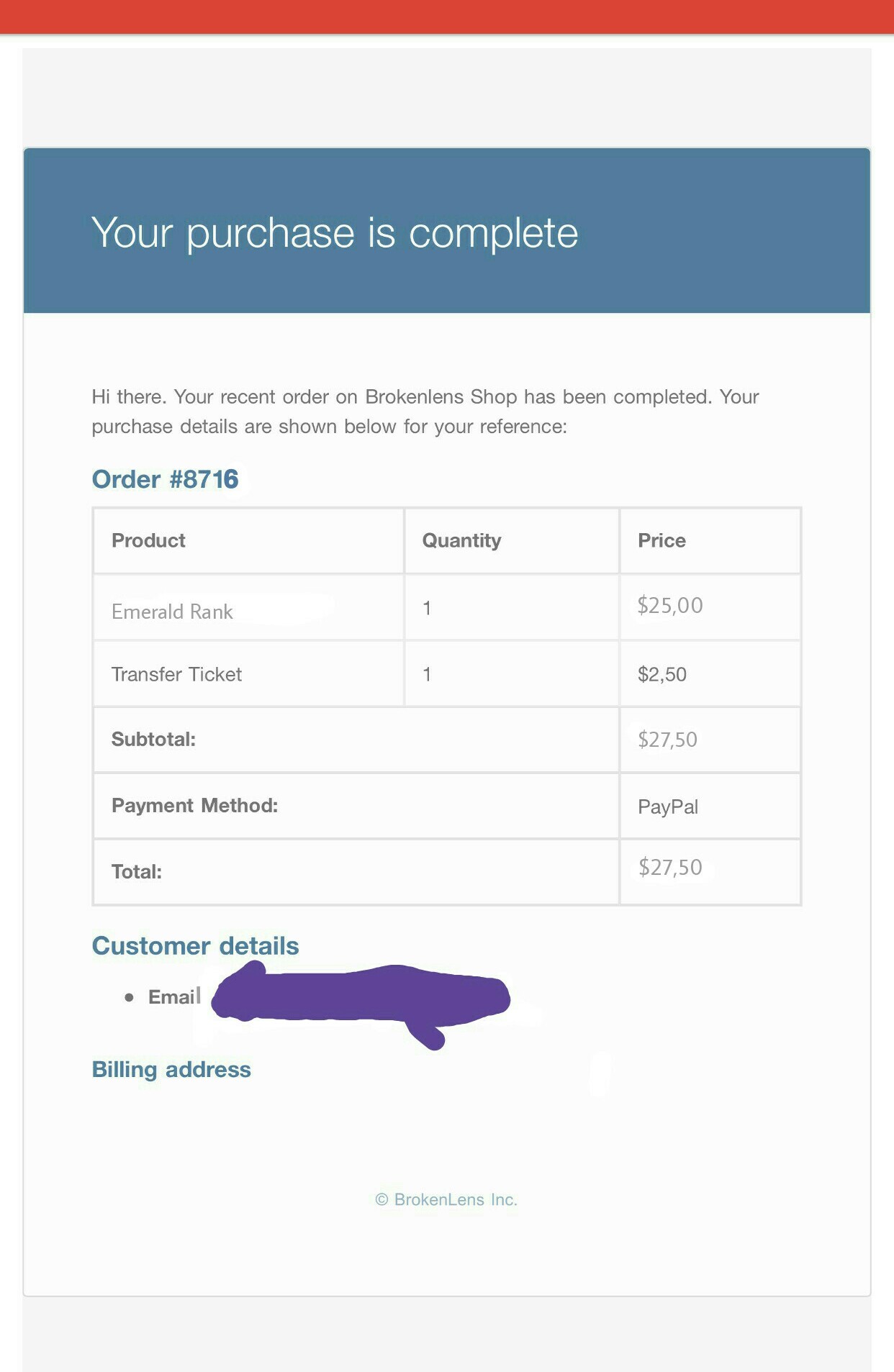This screenshot has height=1372, width=894.
Task: Select the Price column header
Action: pyautogui.click(x=662, y=540)
